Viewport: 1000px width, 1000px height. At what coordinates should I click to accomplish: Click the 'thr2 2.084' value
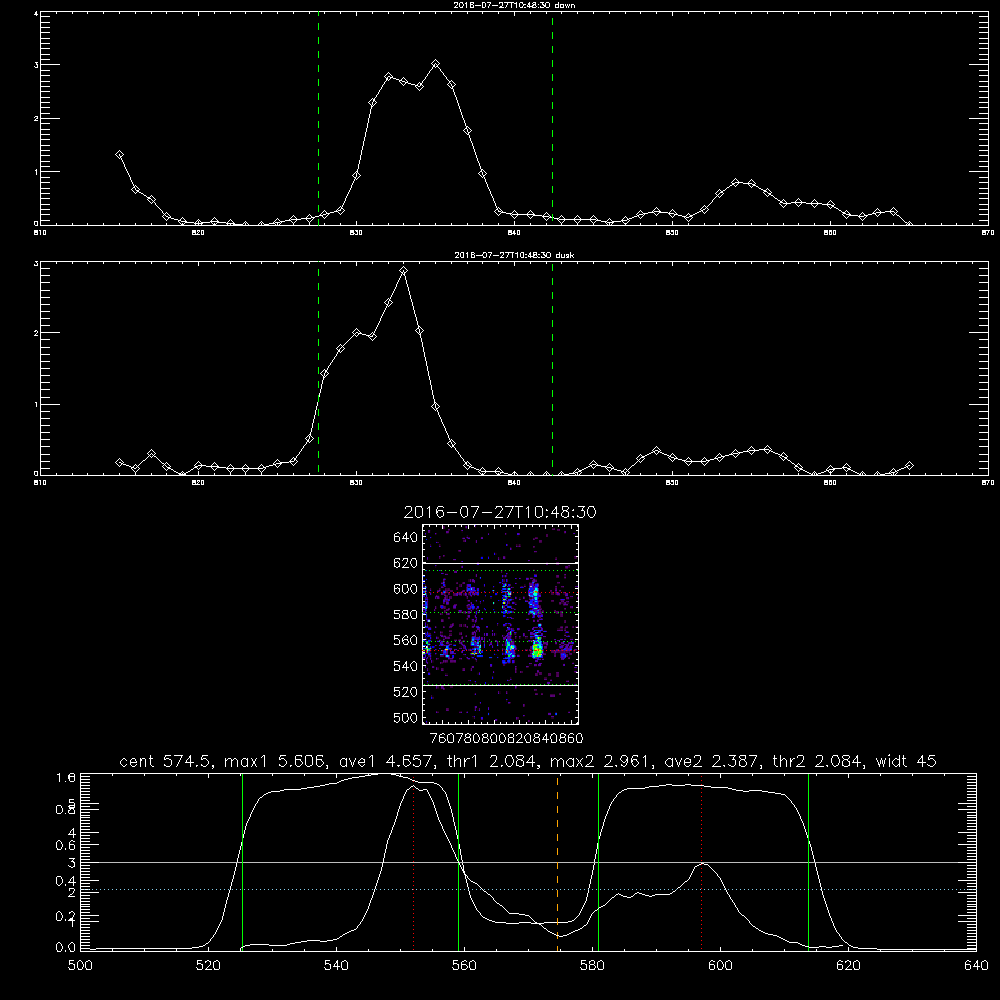coord(818,761)
